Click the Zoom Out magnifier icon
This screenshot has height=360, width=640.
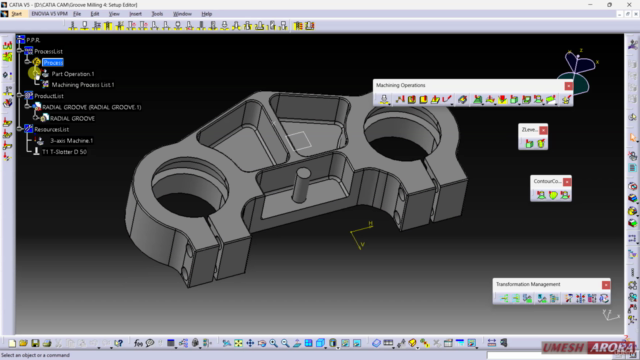coord(285,343)
